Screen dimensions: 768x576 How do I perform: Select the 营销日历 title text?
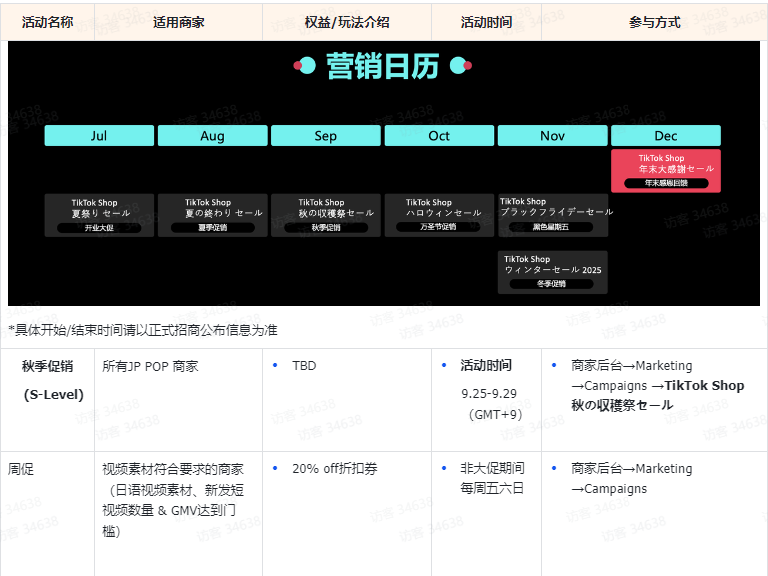click(x=383, y=66)
